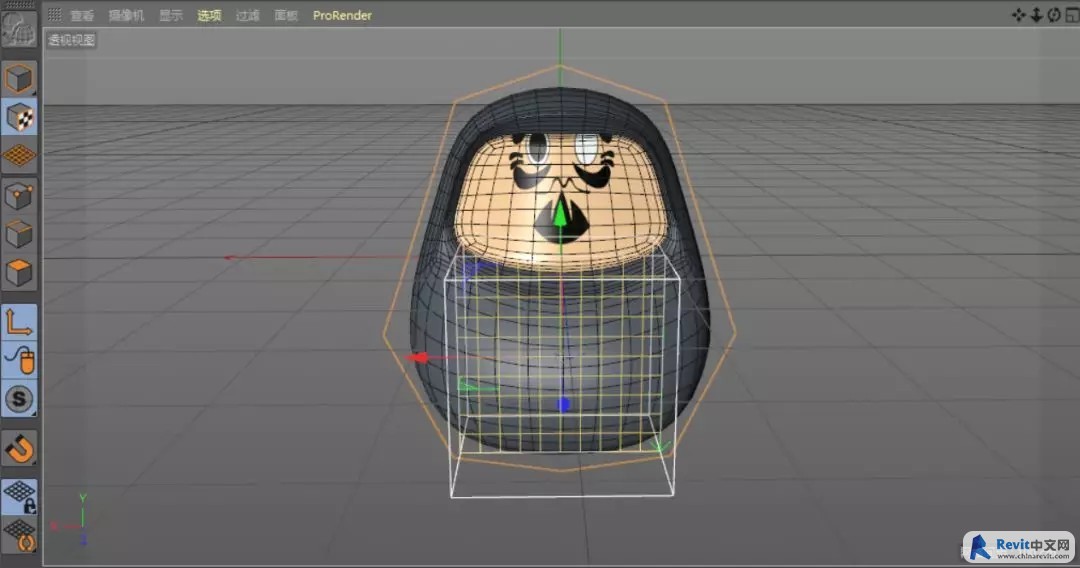Select the Planar Workplane rotating grid icon
This screenshot has width=1080, height=568.
pos(19,535)
